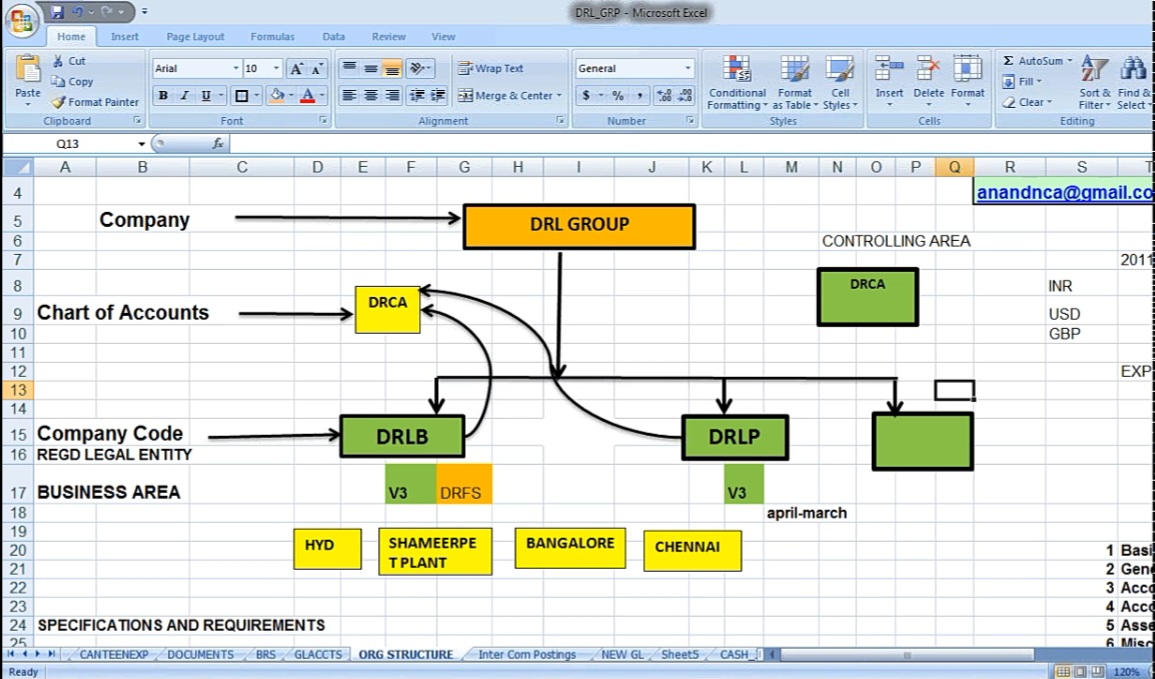
Task: Activate the Format Painter
Action: tap(95, 102)
